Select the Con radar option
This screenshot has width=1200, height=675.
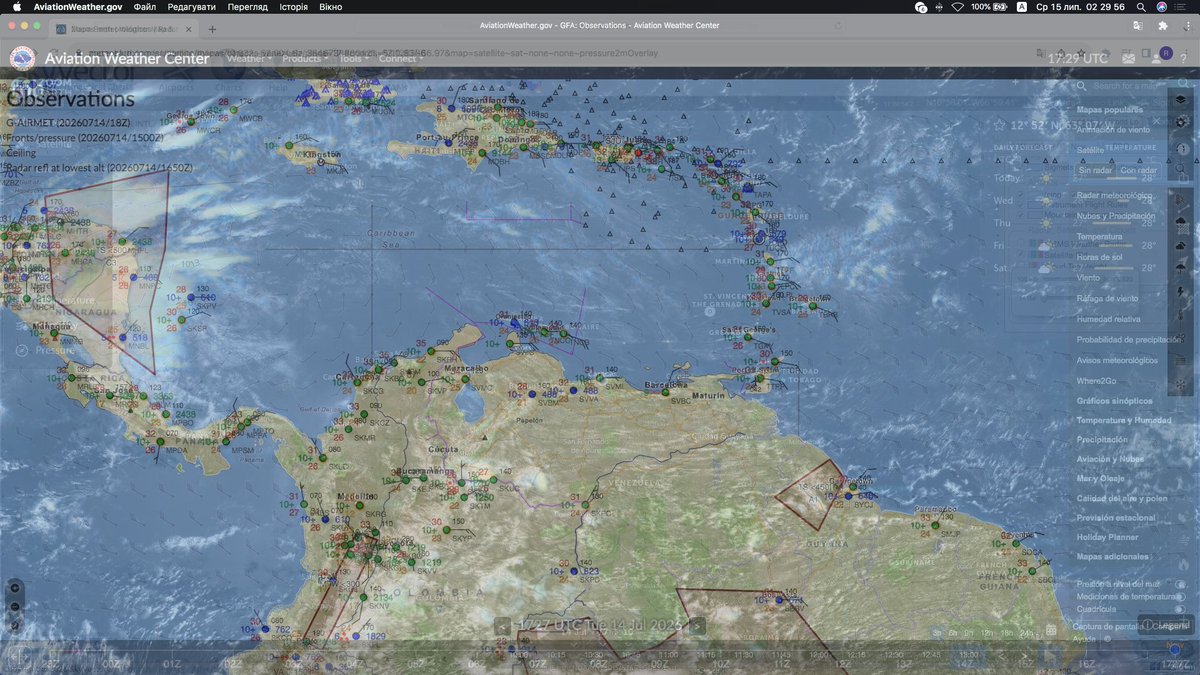1138,170
